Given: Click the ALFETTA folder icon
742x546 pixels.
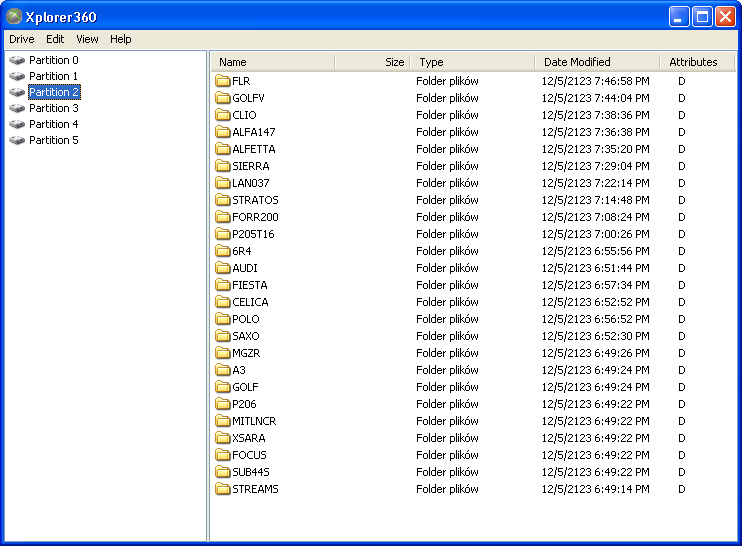Looking at the screenshot, I should pyautogui.click(x=222, y=149).
